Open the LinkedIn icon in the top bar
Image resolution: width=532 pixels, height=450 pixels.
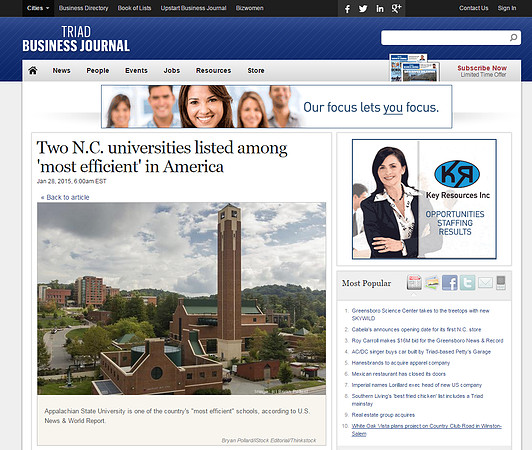click(380, 8)
